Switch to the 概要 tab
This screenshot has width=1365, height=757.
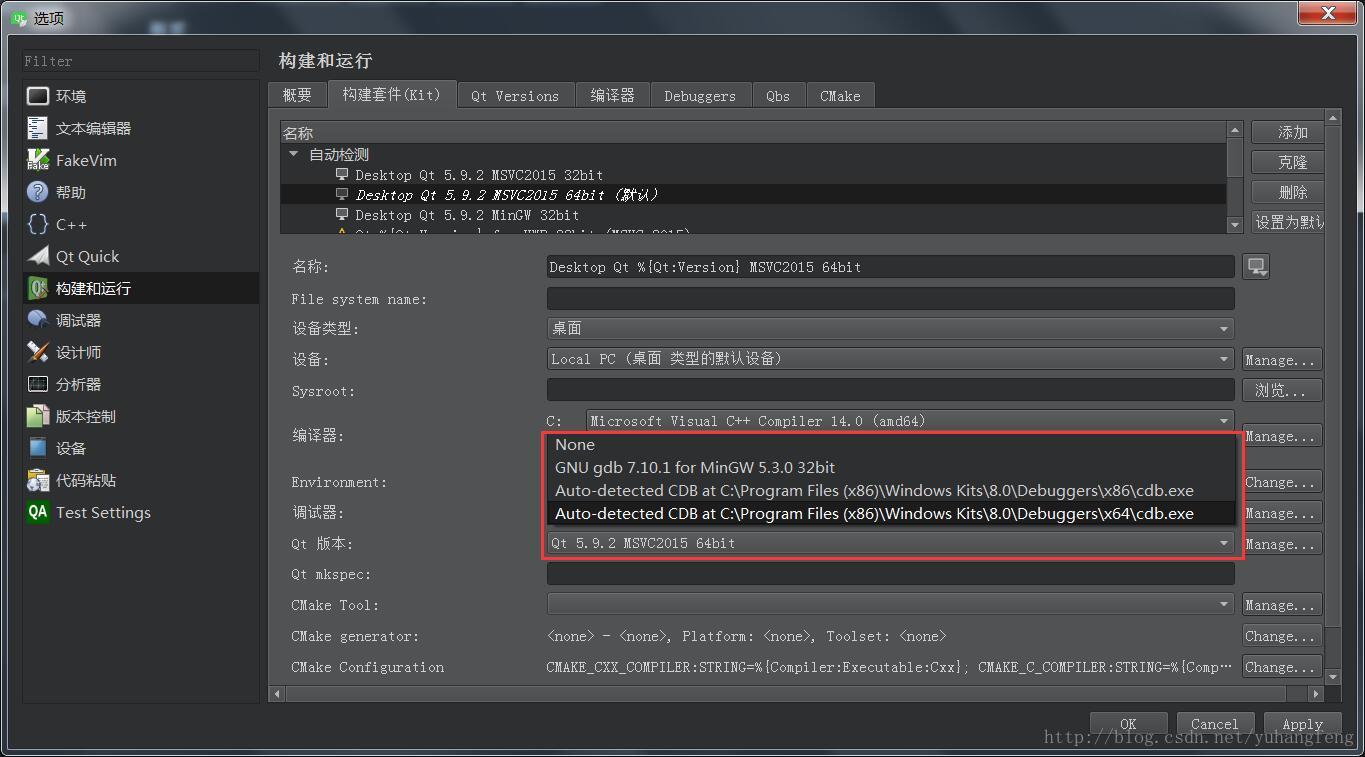pos(297,95)
